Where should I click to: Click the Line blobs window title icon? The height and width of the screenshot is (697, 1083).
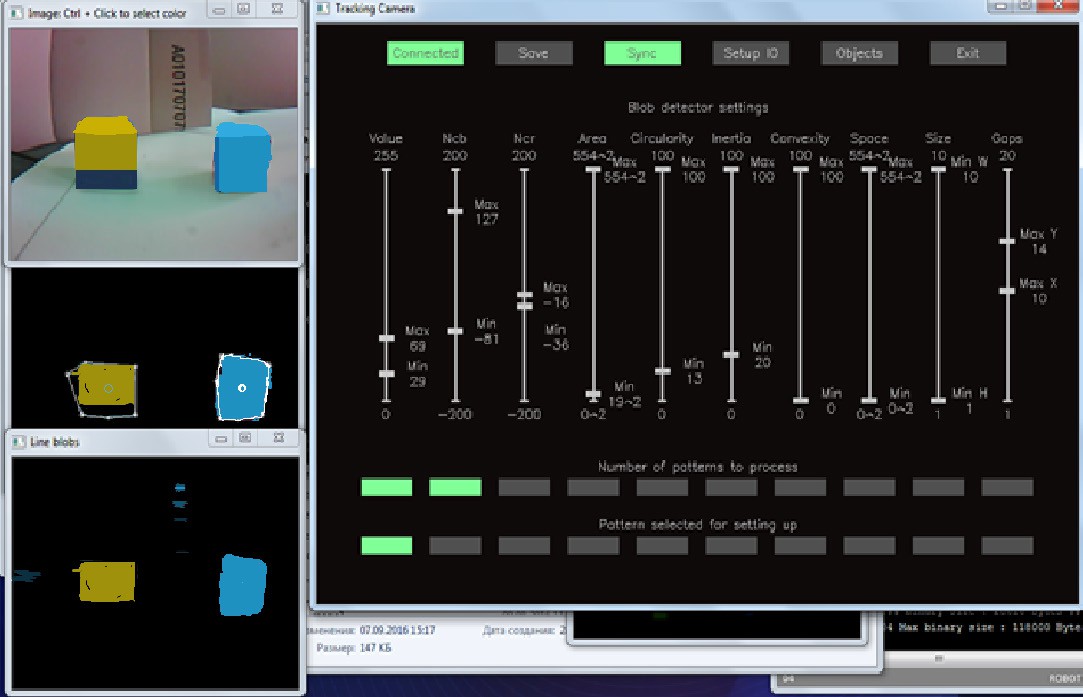tap(17, 441)
